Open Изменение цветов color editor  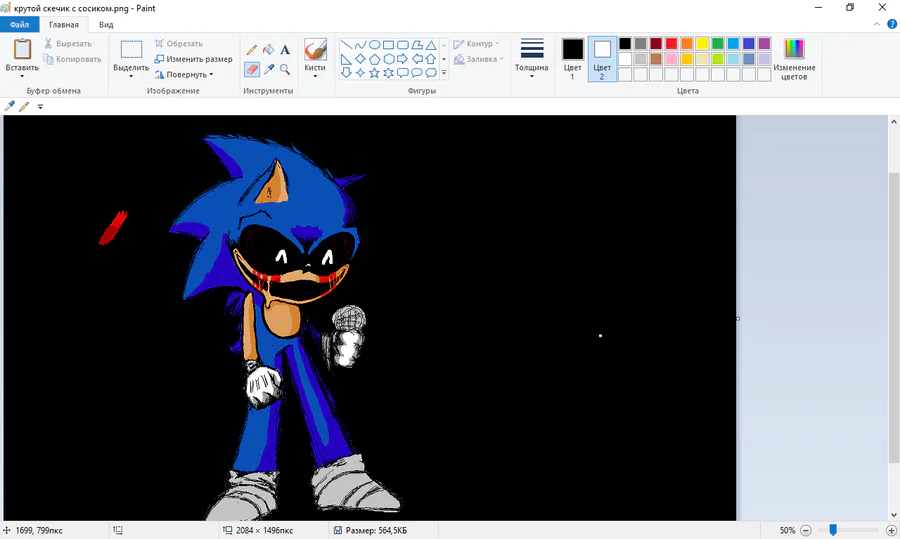tap(794, 59)
